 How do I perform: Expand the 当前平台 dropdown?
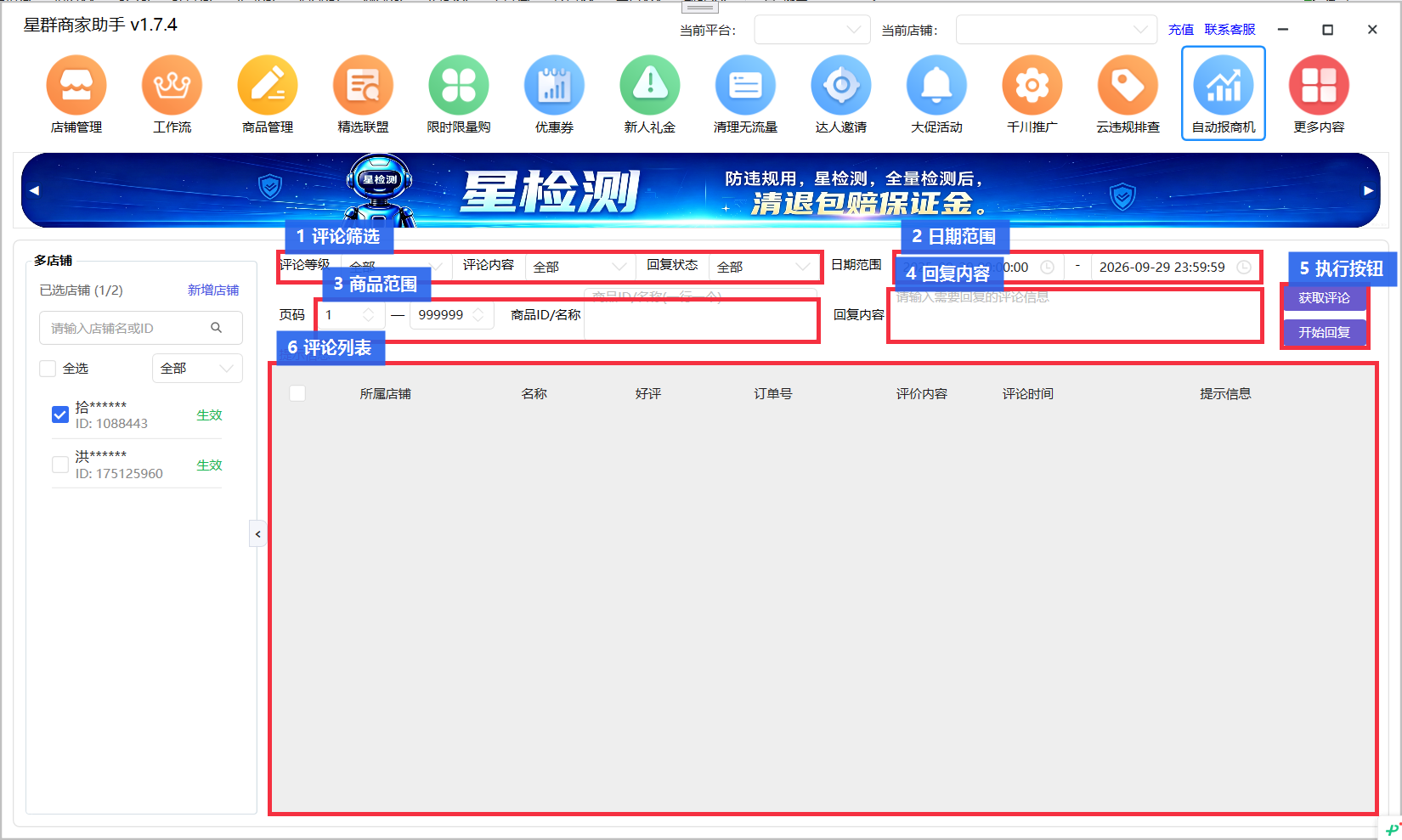click(812, 30)
